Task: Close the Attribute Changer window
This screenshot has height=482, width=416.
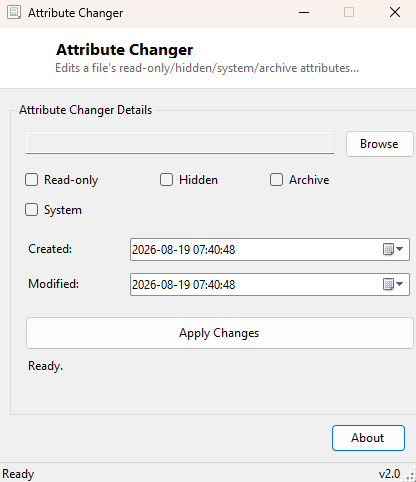Action: [x=395, y=13]
